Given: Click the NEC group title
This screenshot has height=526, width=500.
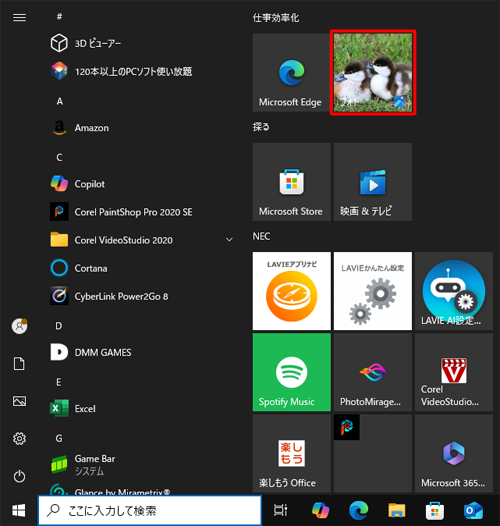Looking at the screenshot, I should point(261,236).
